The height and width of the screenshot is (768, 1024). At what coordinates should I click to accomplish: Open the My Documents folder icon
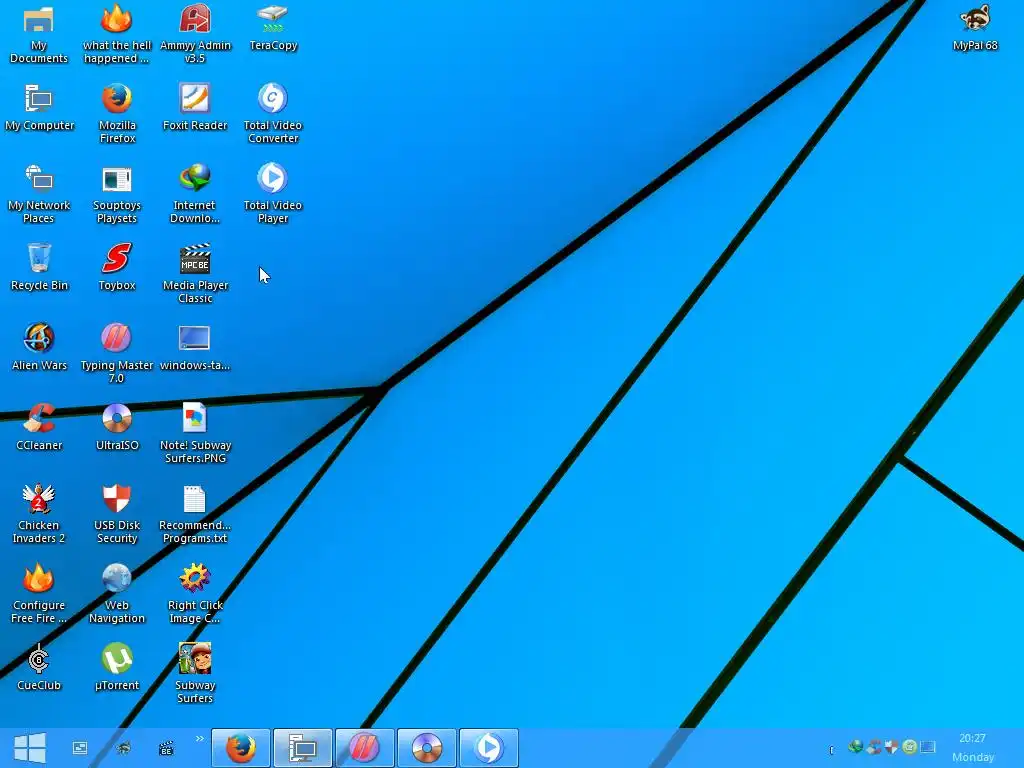[39, 34]
